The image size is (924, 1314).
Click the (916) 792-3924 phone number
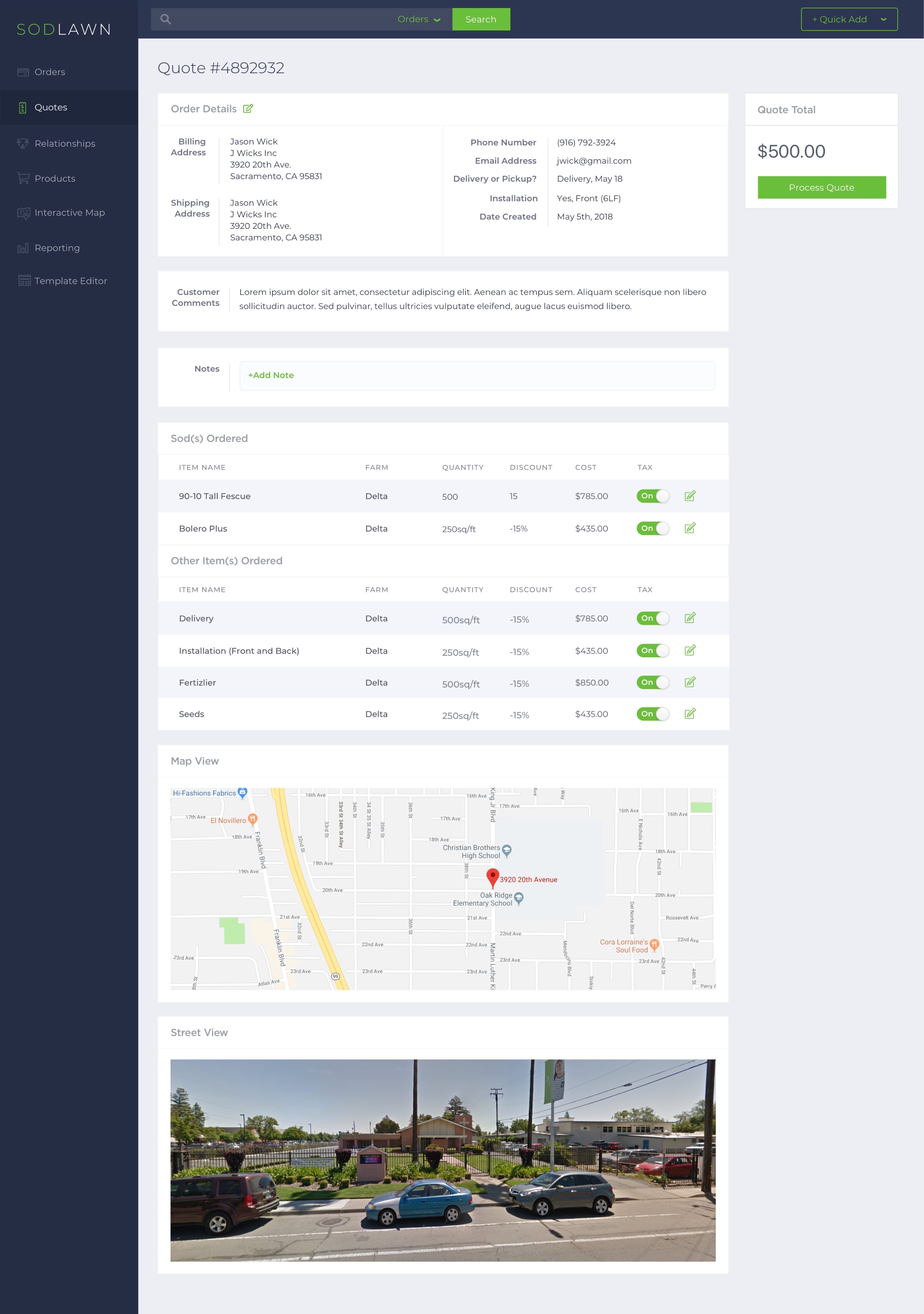[586, 143]
